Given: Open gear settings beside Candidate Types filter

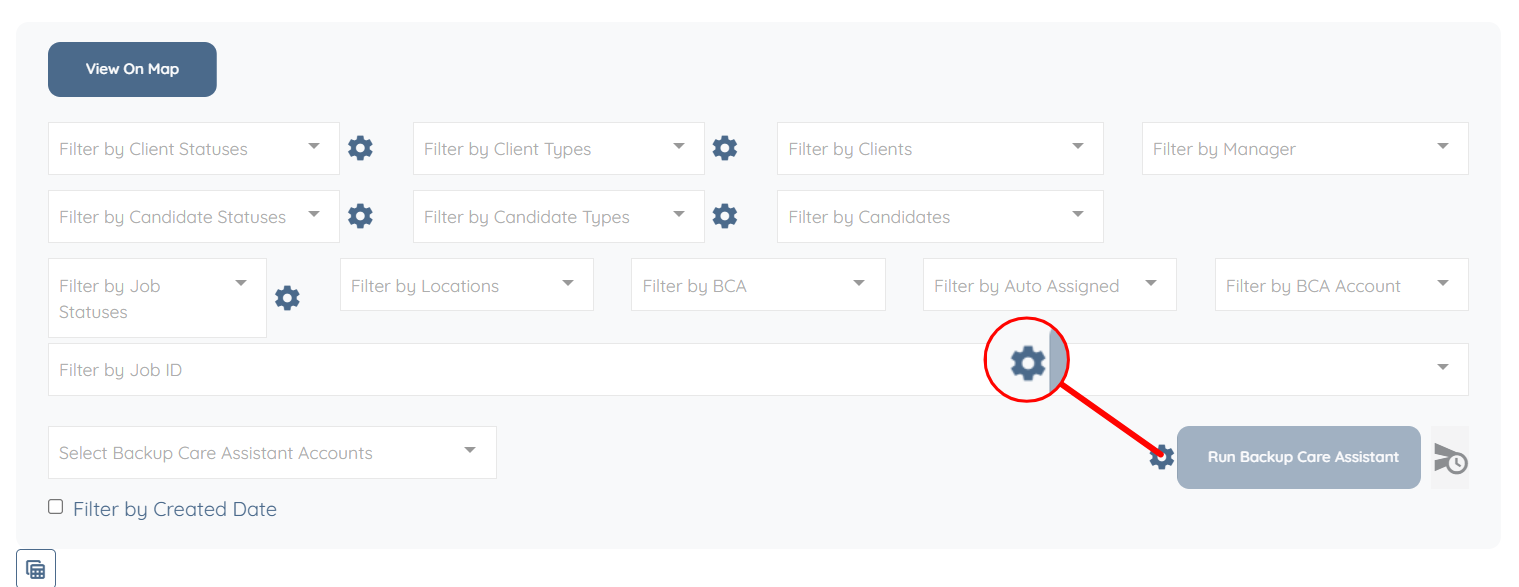Looking at the screenshot, I should 725,216.
